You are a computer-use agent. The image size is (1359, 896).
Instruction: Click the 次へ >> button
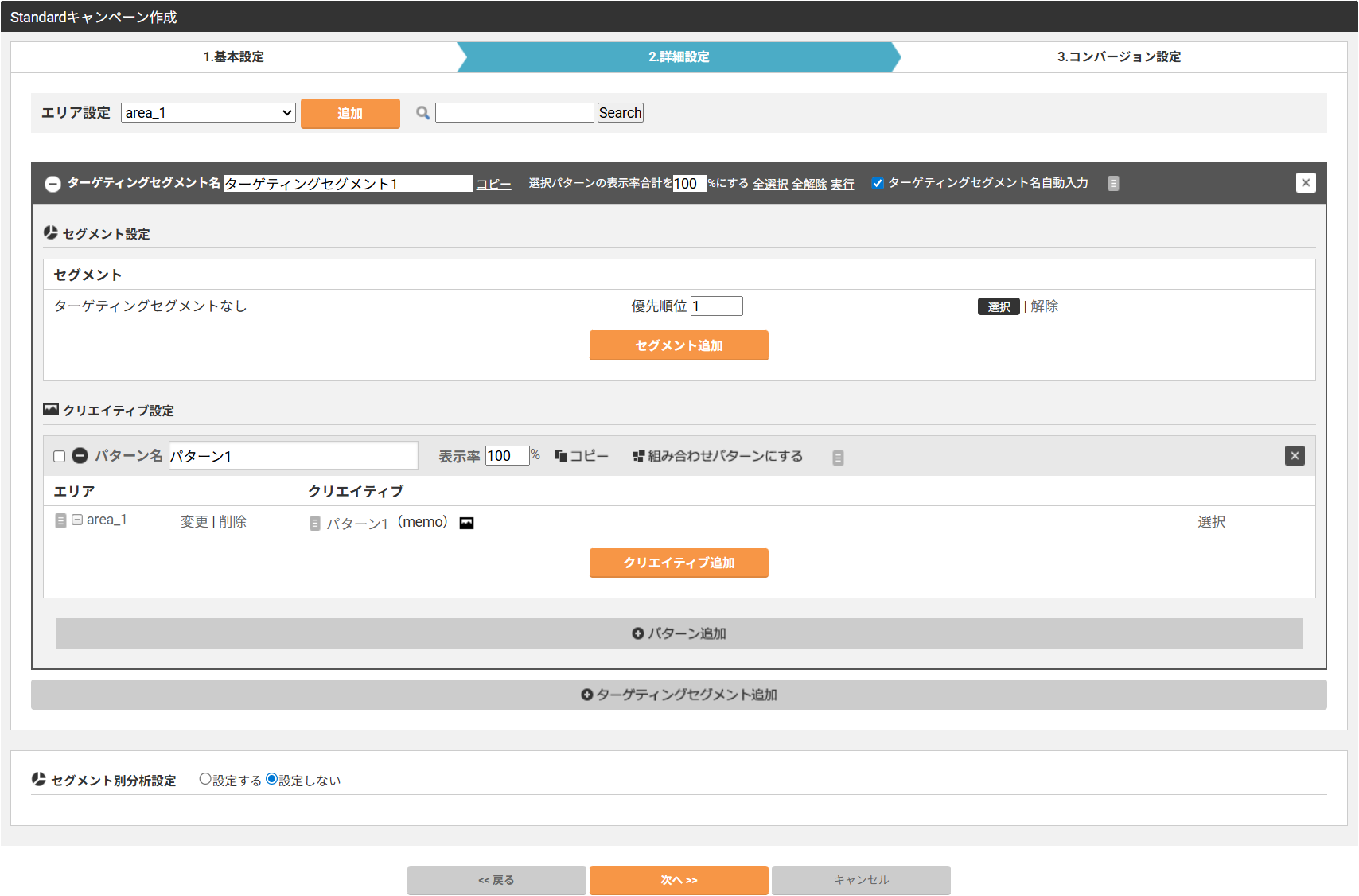click(x=679, y=880)
